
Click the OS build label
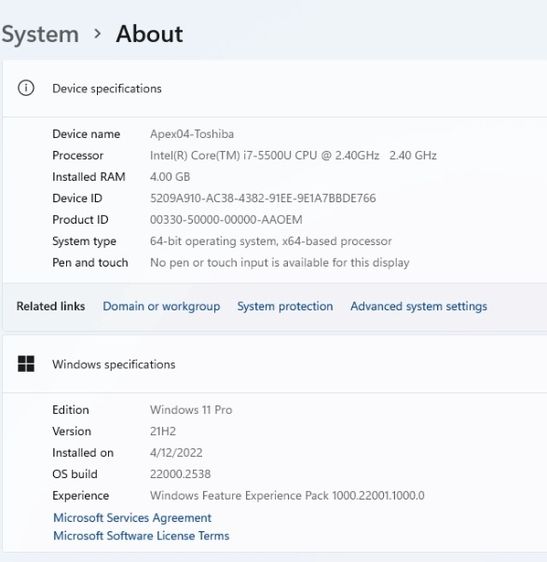[x=75, y=474]
